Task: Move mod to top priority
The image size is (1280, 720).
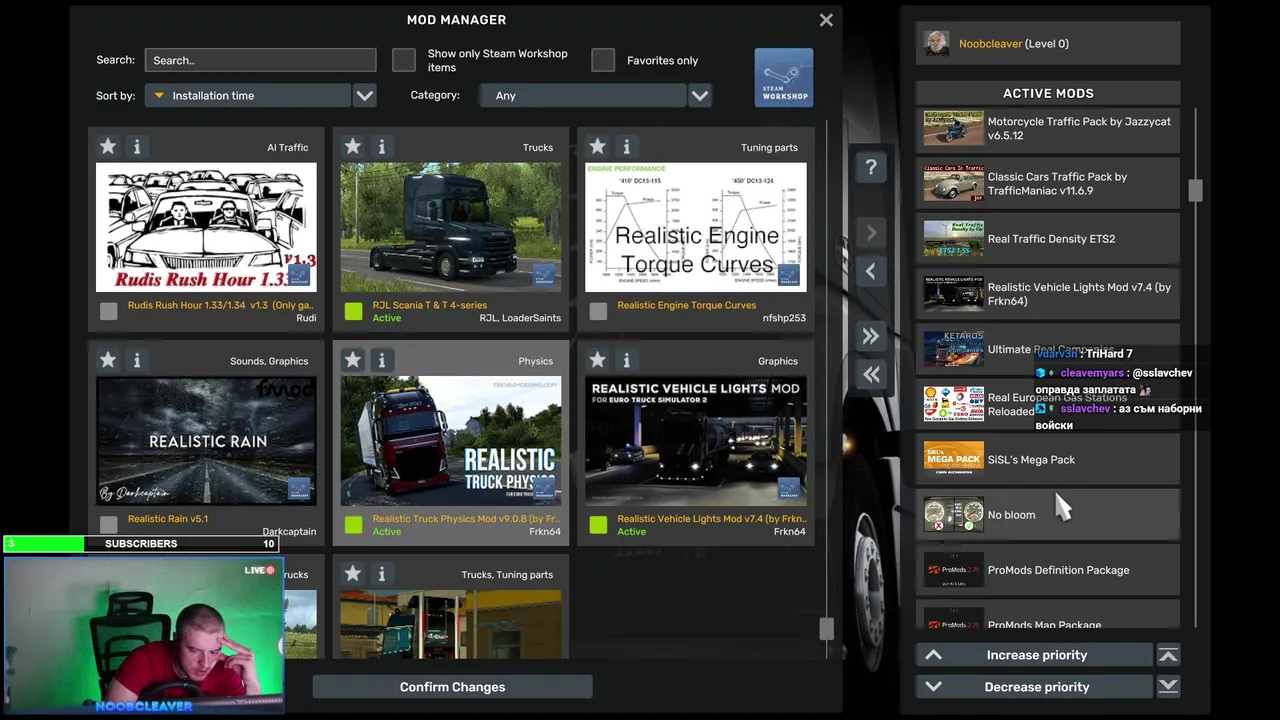Action: (1168, 655)
